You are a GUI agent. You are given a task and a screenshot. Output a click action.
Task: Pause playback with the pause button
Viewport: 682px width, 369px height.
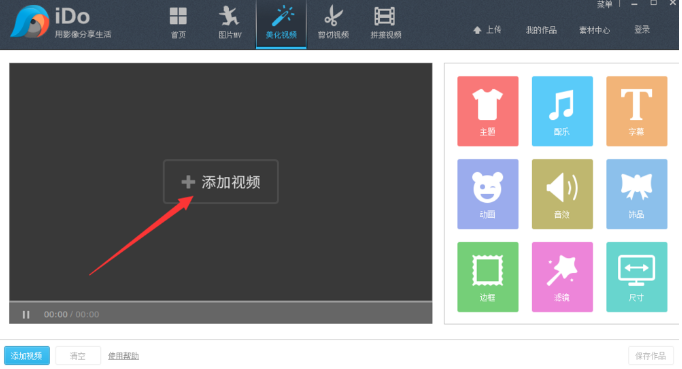(x=26, y=314)
